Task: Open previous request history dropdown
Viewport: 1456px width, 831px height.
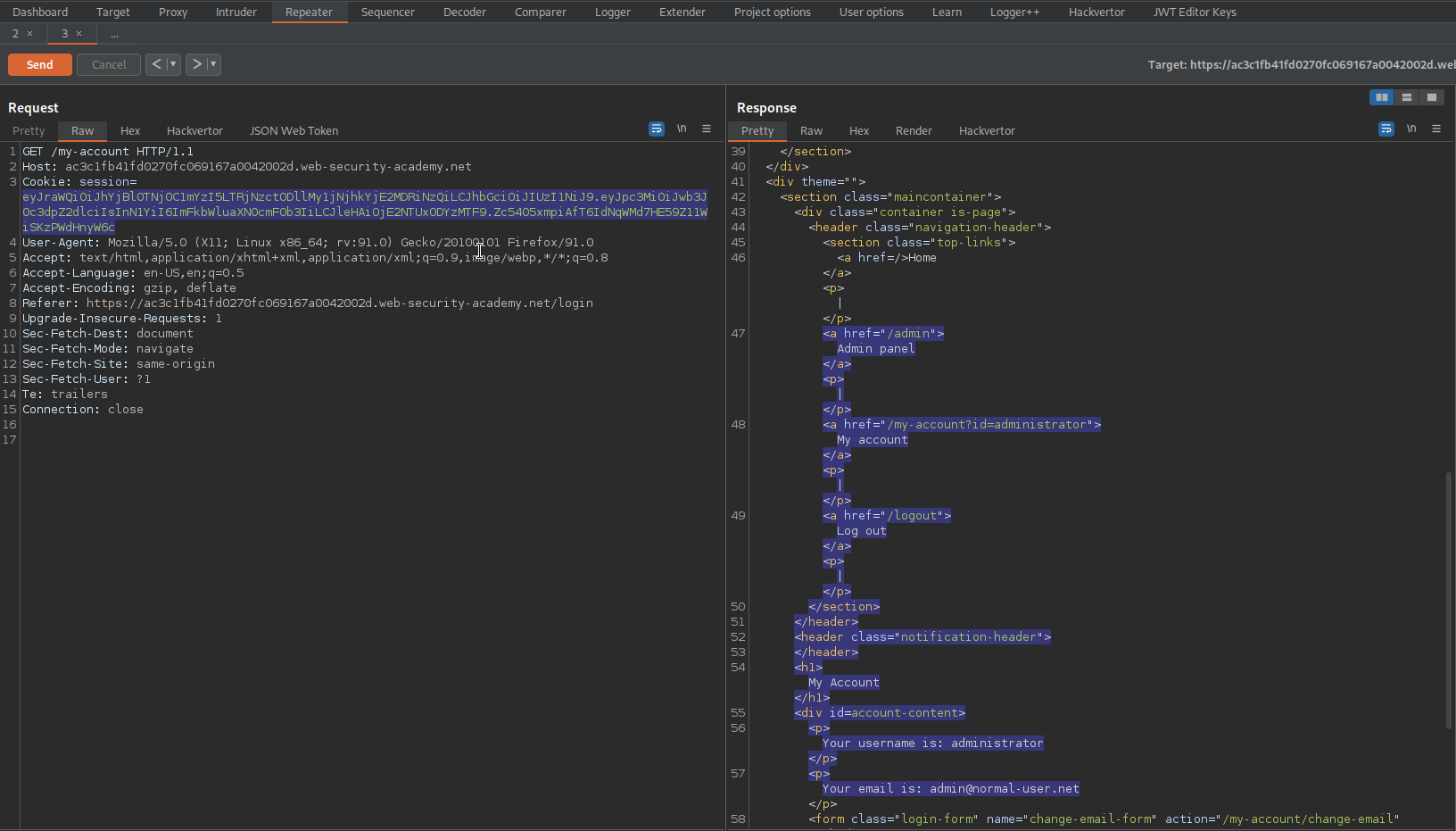Action: [173, 64]
